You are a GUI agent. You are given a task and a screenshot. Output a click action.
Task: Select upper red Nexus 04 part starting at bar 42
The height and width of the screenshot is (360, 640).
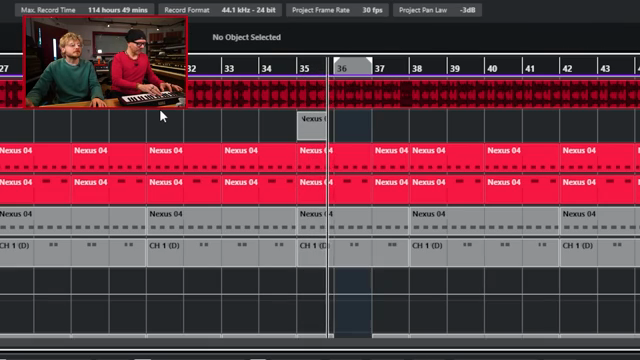point(597,158)
